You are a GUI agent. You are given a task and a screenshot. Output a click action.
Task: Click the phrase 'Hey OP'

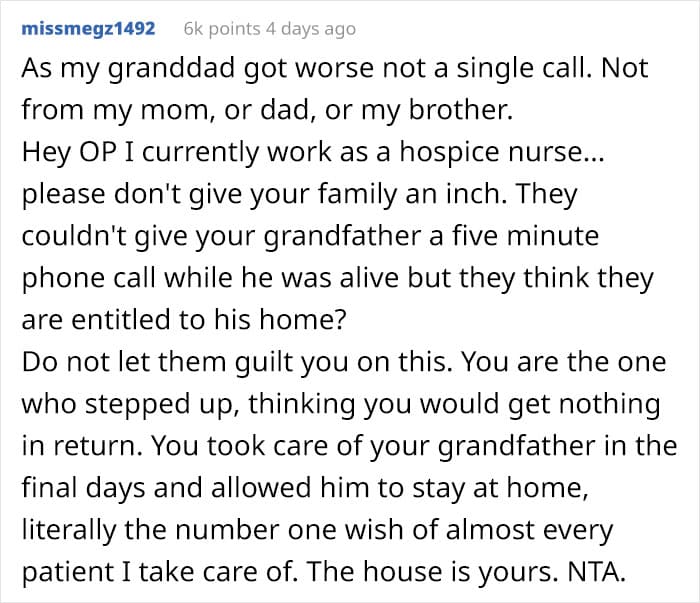click(69, 152)
